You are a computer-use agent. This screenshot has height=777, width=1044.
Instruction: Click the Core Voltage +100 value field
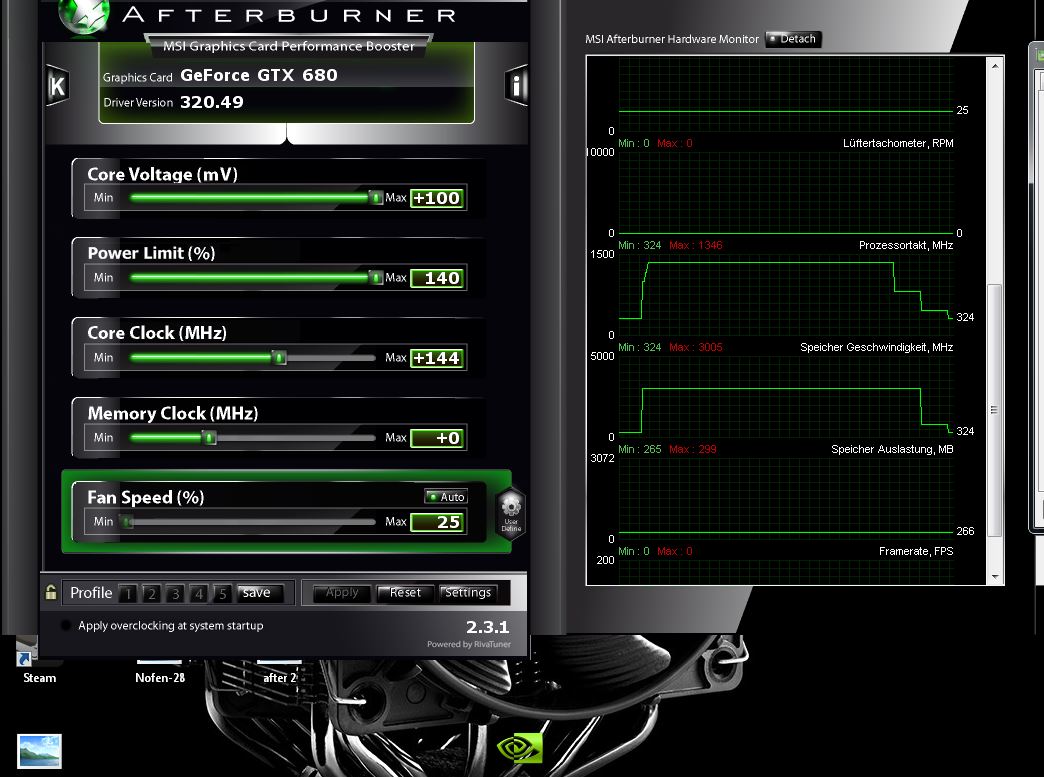point(437,198)
